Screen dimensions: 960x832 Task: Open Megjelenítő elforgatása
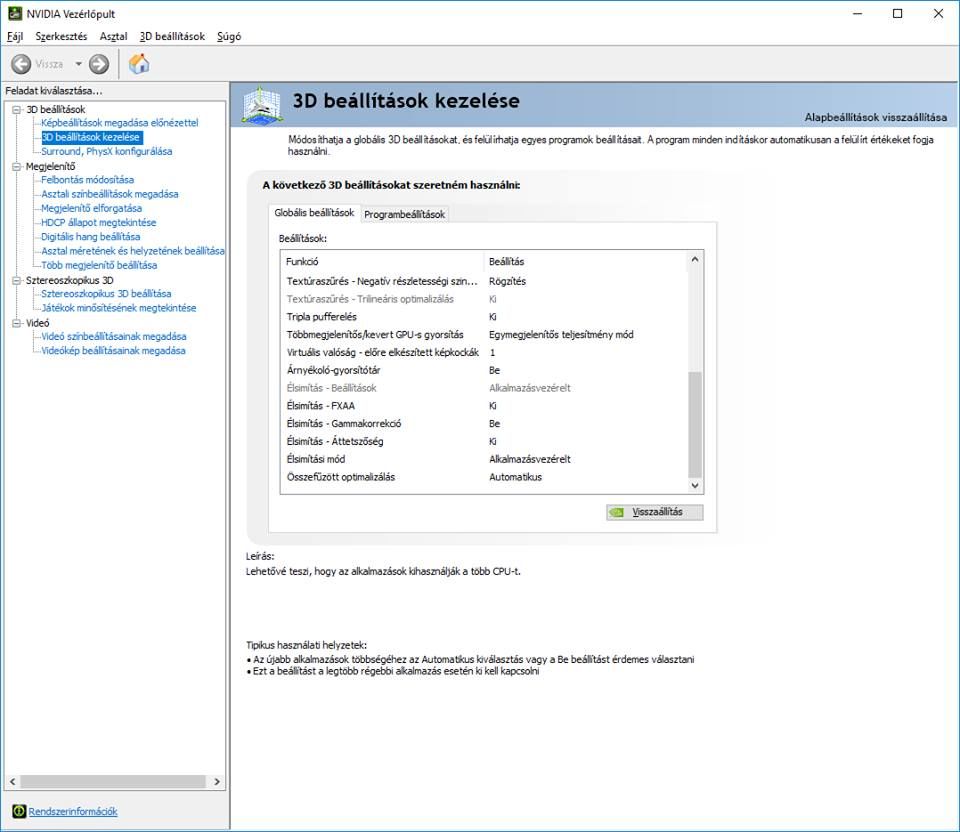pyautogui.click(x=91, y=208)
